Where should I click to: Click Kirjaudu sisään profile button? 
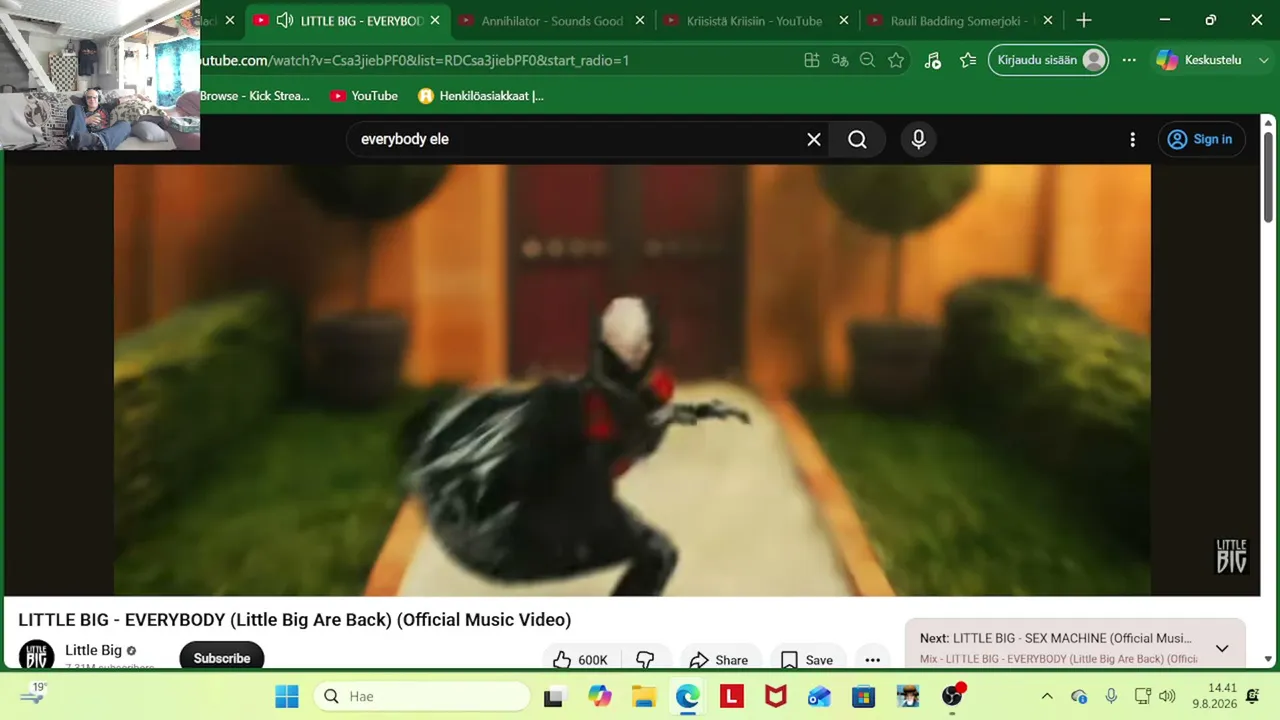(1048, 60)
